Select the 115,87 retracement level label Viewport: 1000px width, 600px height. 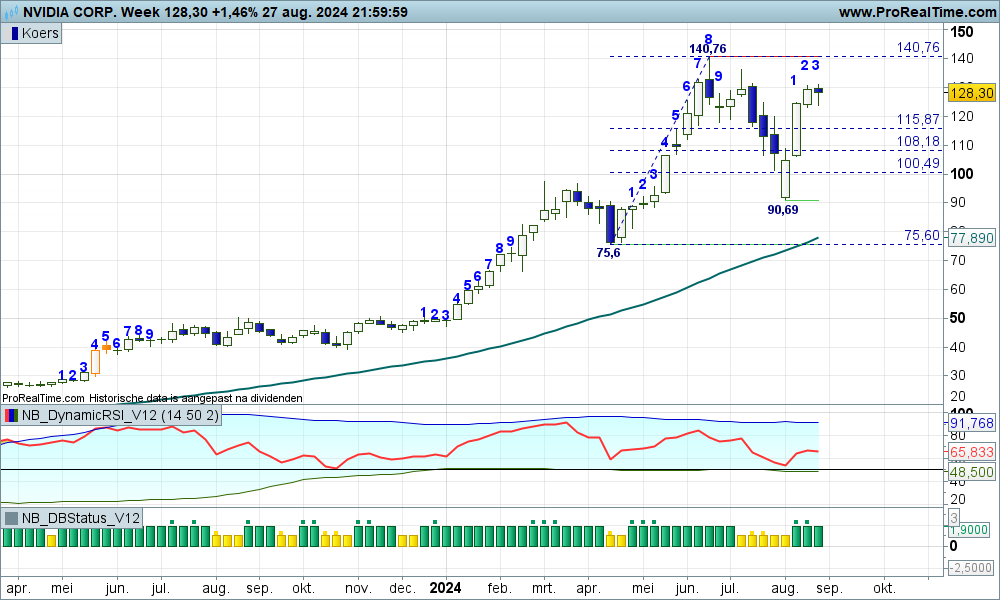coord(918,119)
